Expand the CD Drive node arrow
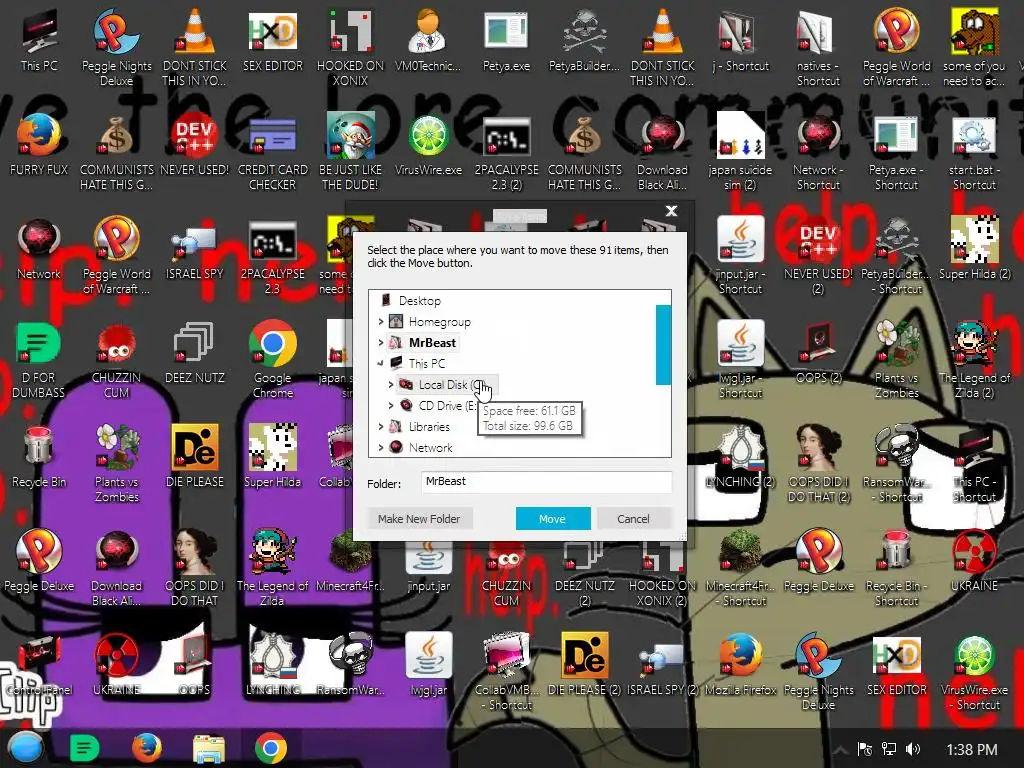 coord(391,406)
